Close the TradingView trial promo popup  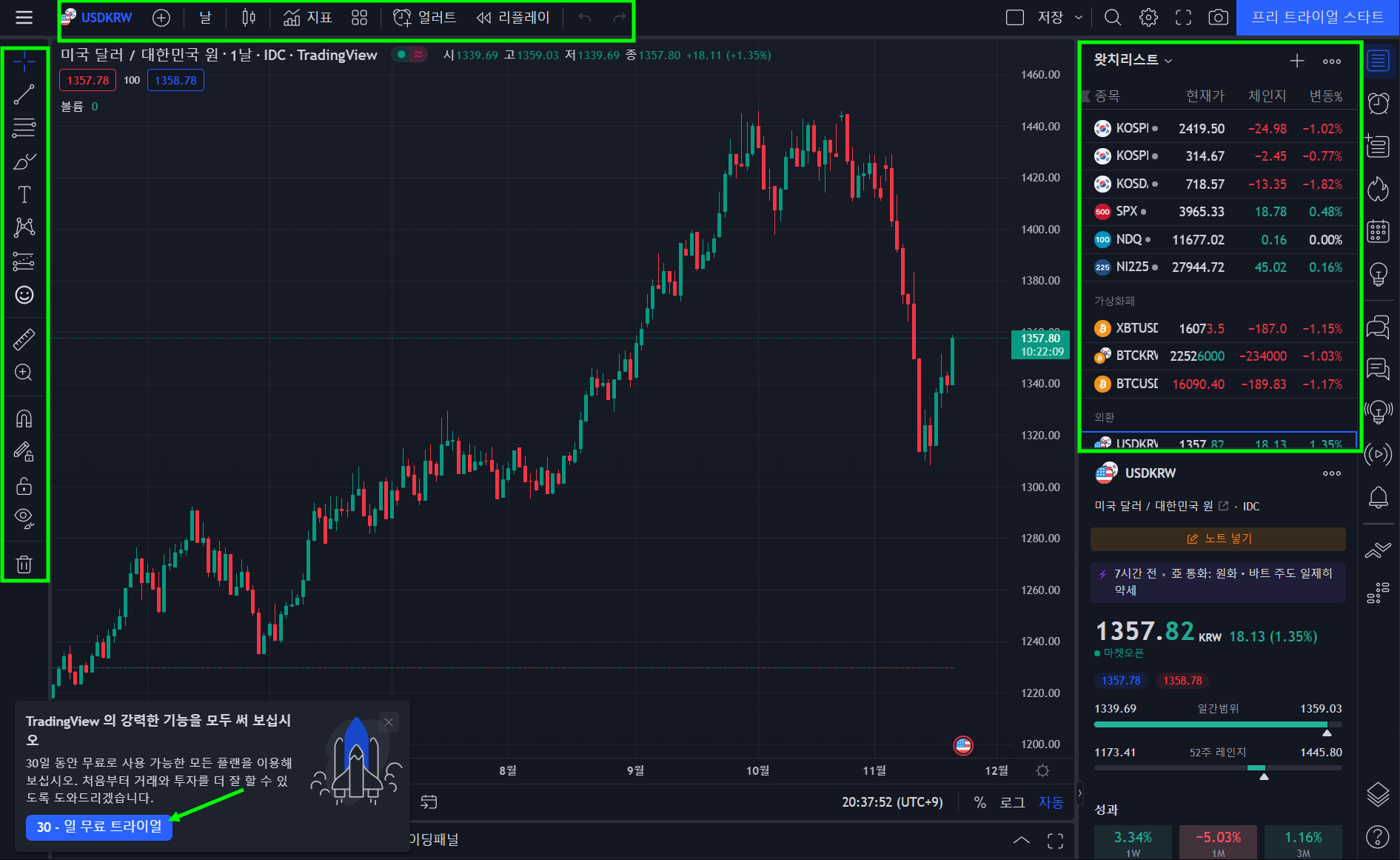click(x=389, y=722)
